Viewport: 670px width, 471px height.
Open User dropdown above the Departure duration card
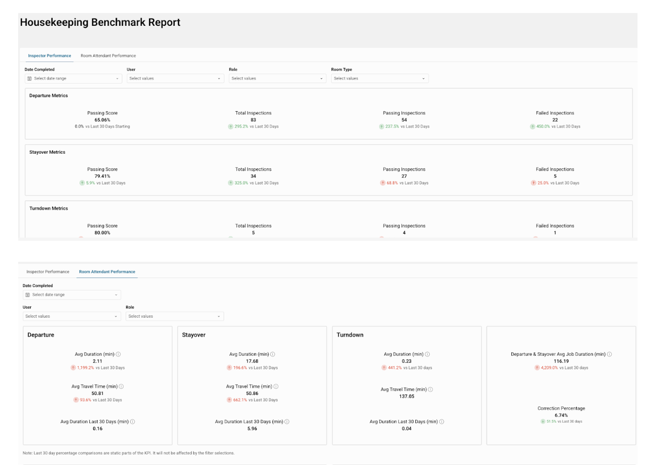tap(71, 316)
